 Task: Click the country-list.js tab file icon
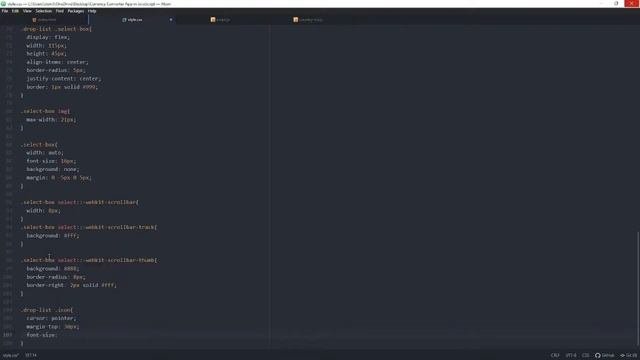coord(296,20)
